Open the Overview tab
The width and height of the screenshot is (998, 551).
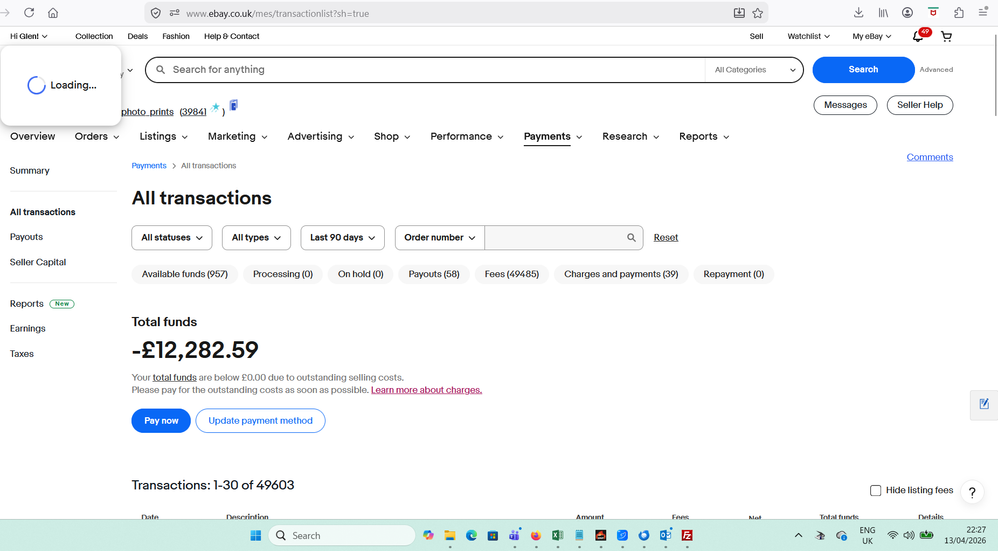pyautogui.click(x=32, y=136)
